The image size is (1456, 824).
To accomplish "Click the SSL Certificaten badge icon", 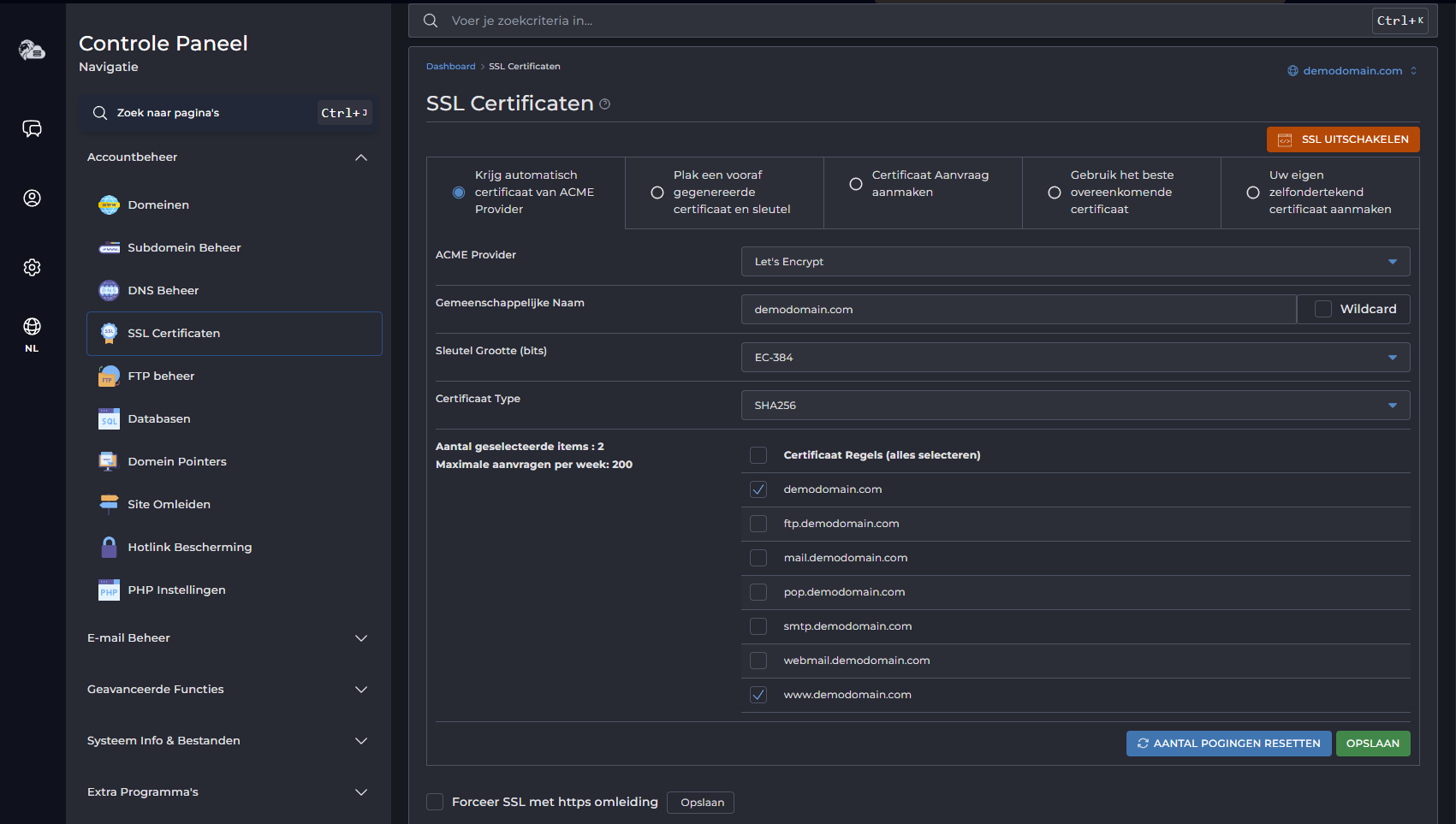I will pos(109,333).
